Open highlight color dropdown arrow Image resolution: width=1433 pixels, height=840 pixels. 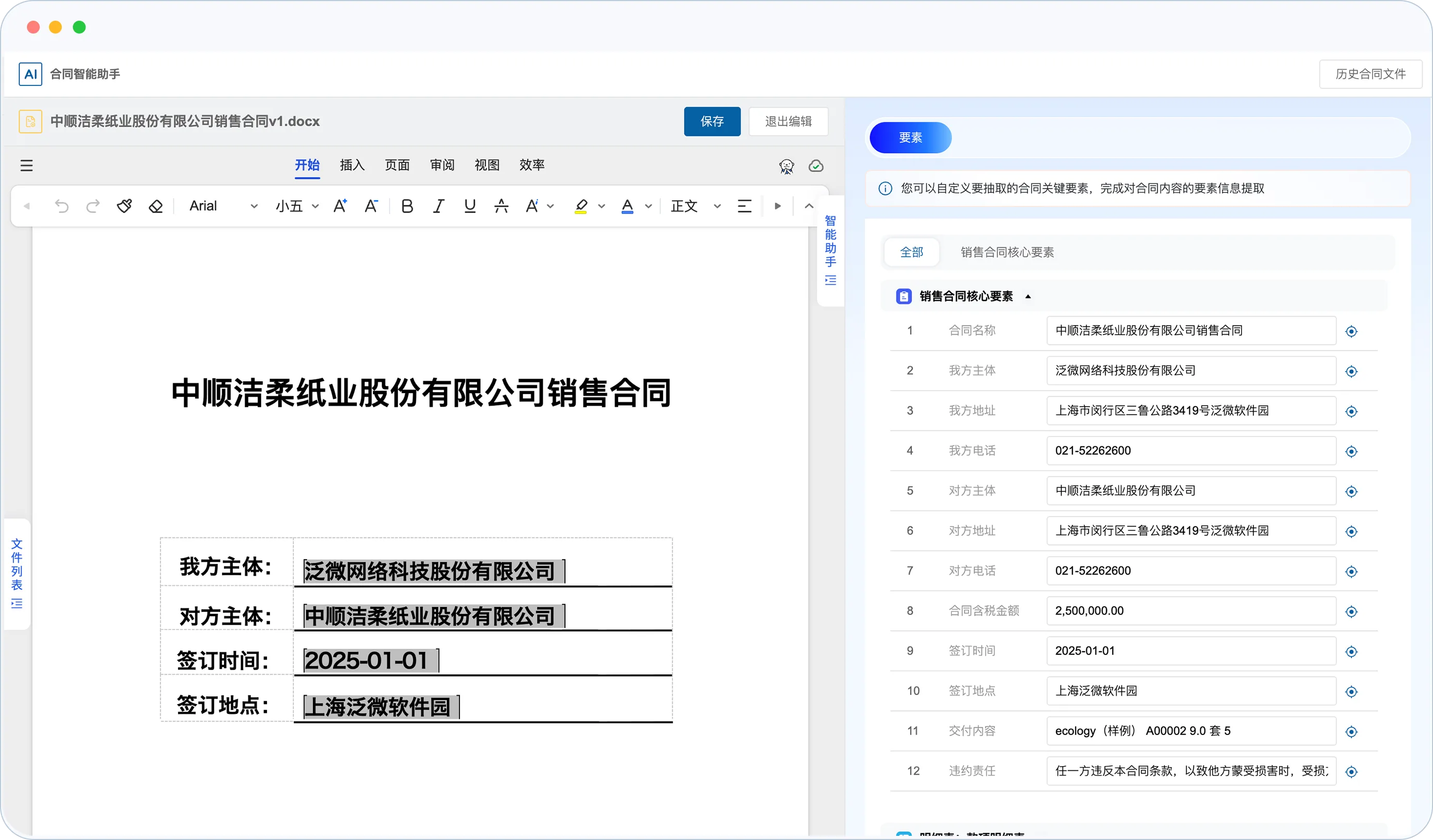[x=602, y=206]
